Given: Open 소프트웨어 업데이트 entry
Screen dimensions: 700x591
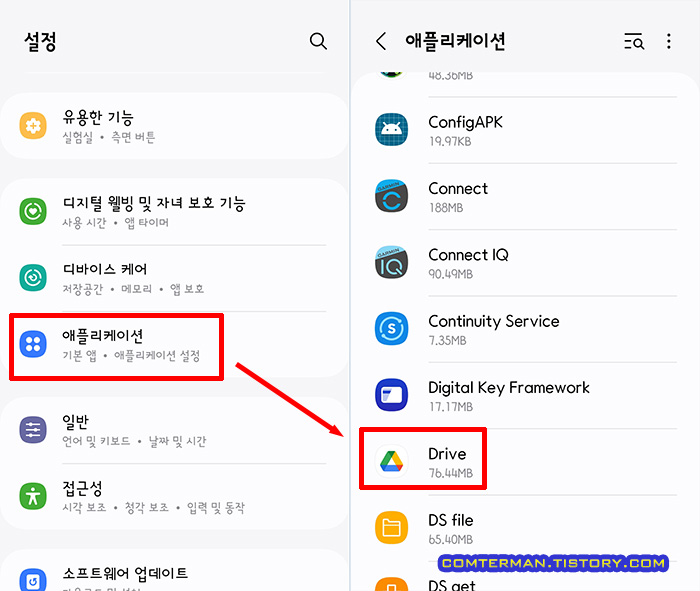Looking at the screenshot, I should (x=174, y=571).
